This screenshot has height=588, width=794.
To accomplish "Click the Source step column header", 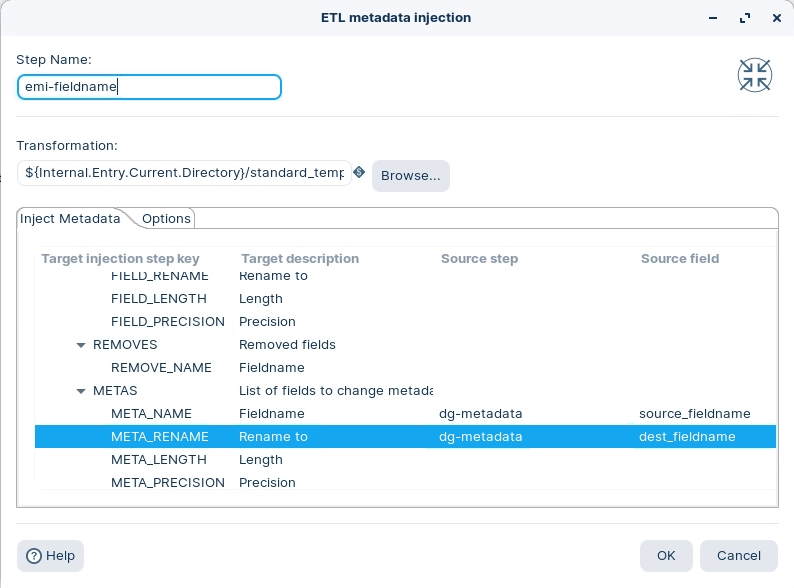I will (479, 258).
